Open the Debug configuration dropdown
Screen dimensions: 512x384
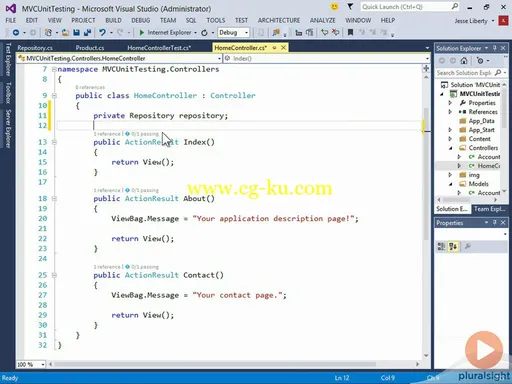pos(247,33)
